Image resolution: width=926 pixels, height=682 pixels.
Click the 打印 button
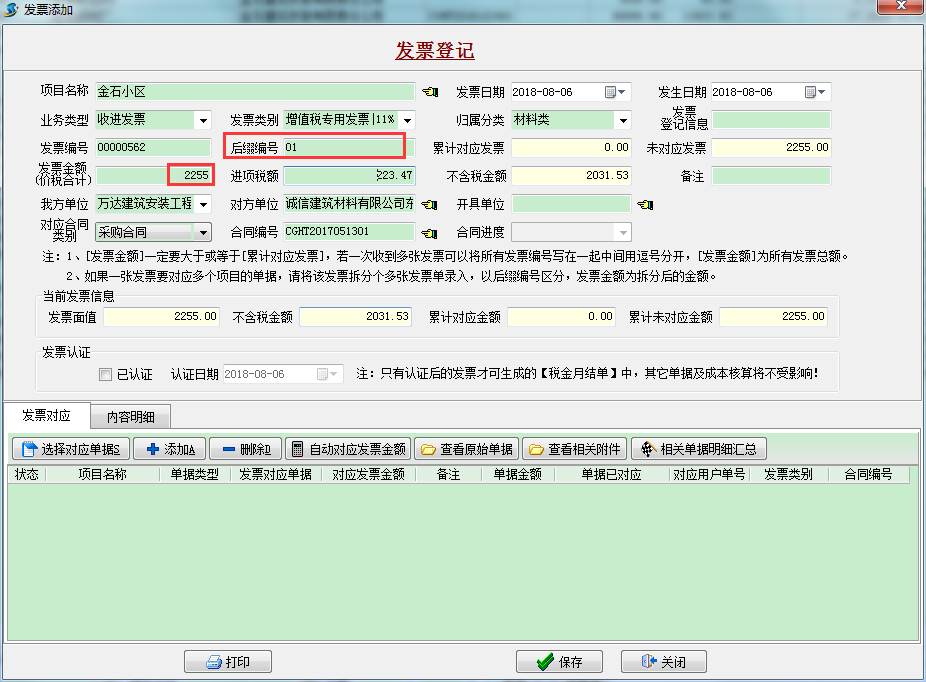pos(228,662)
